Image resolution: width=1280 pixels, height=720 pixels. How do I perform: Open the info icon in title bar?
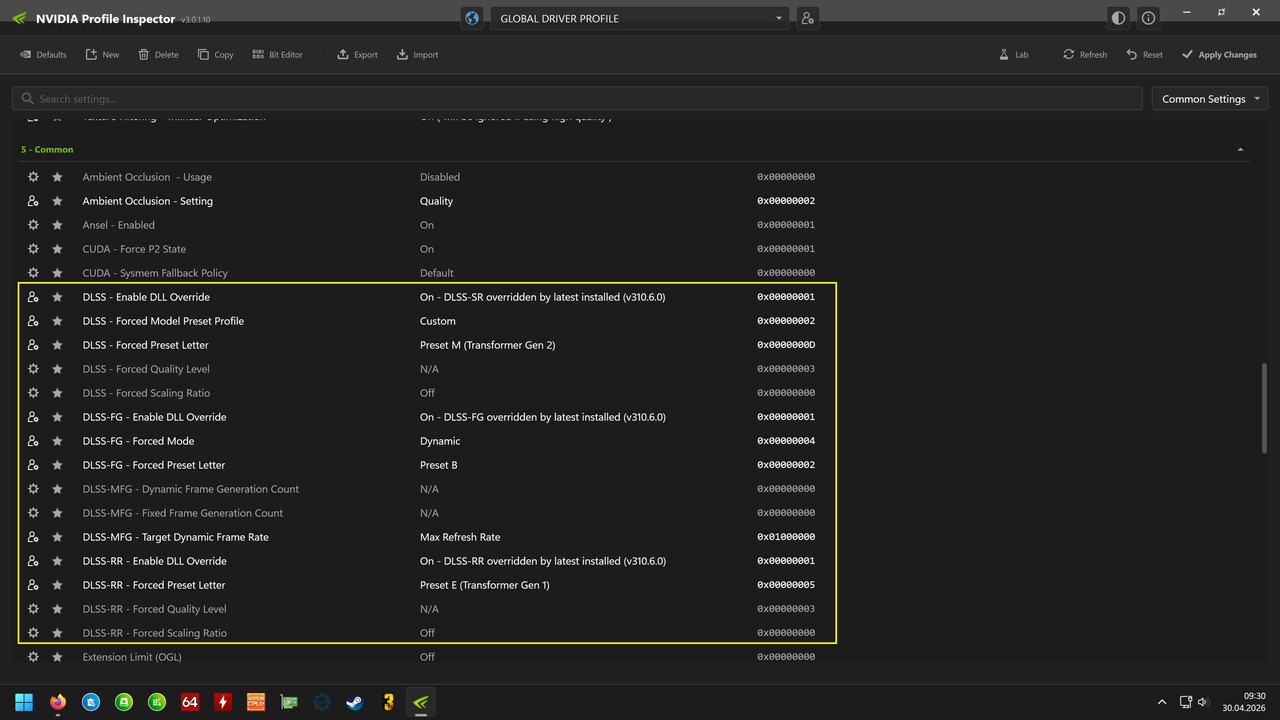1148,18
